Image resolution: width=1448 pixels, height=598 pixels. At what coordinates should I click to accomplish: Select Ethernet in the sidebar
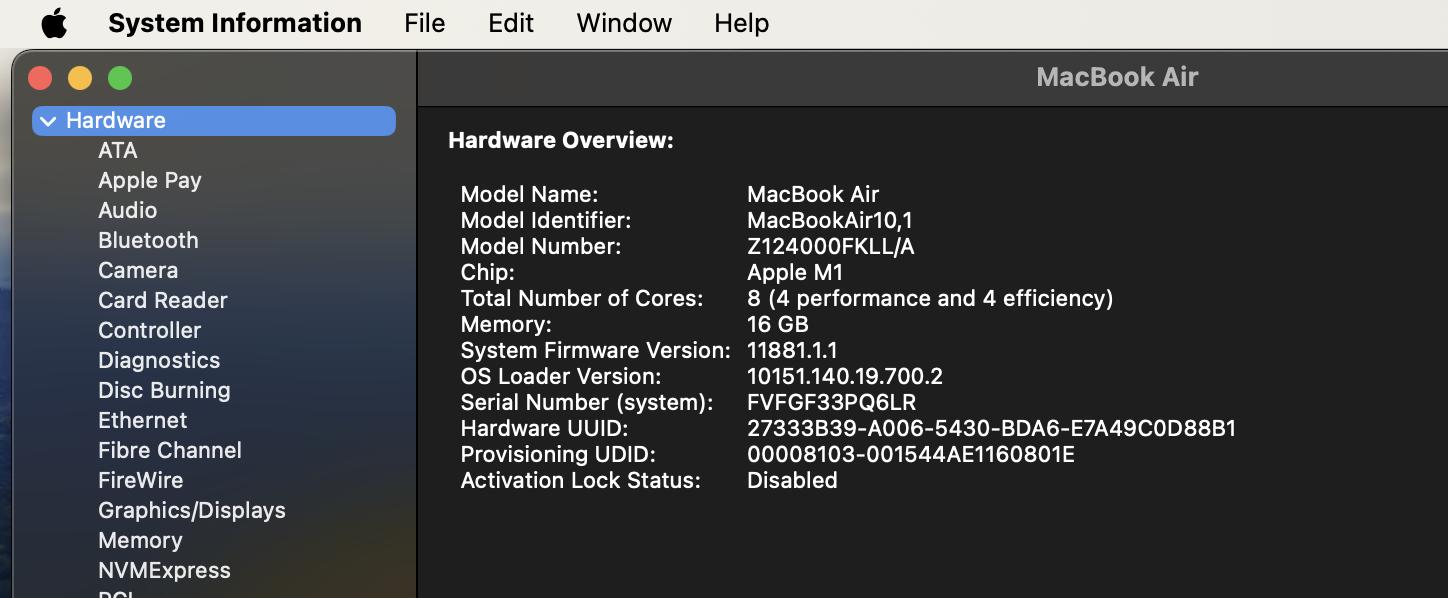point(142,420)
